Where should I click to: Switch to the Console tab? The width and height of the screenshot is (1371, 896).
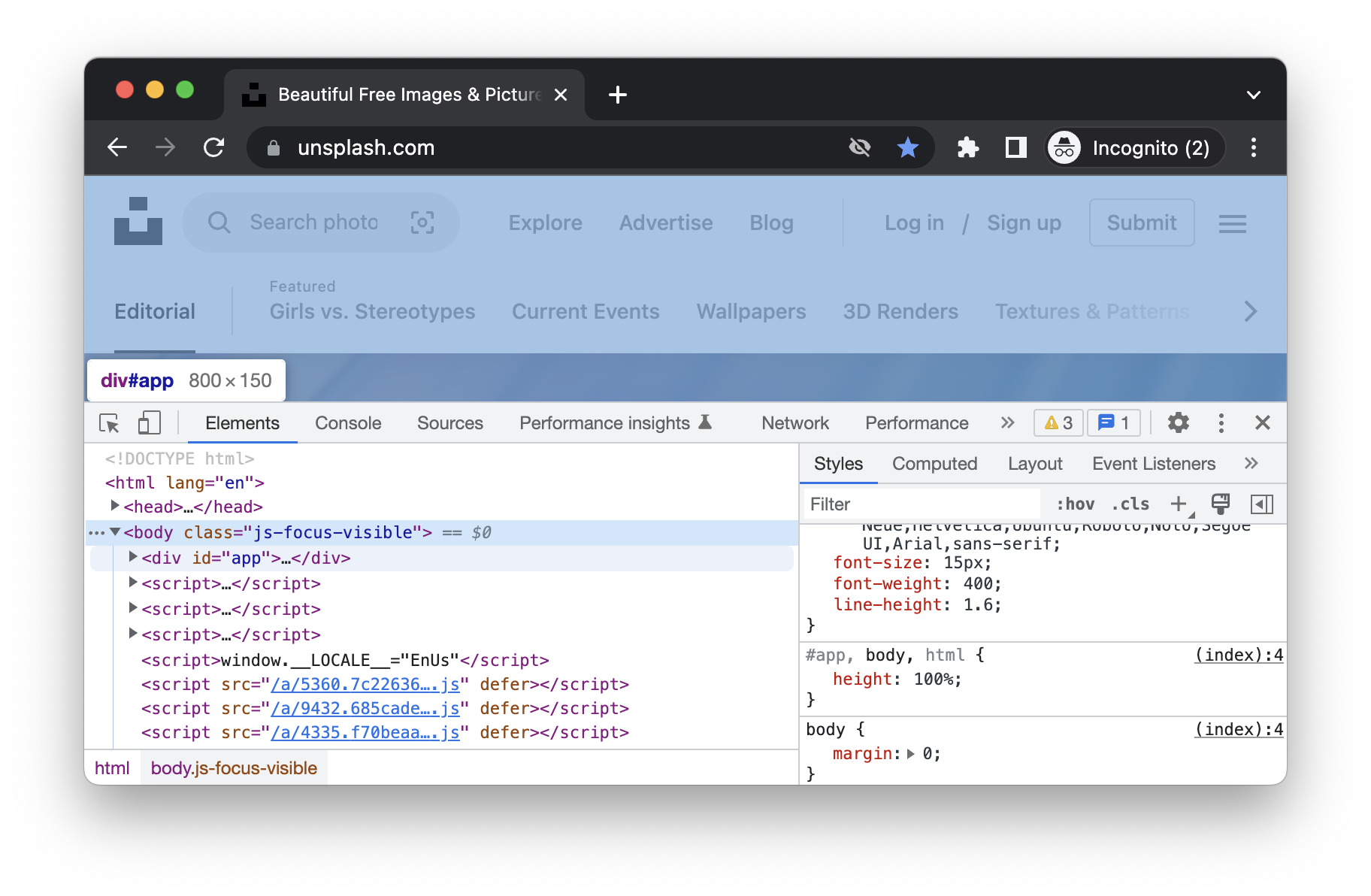[x=347, y=423]
